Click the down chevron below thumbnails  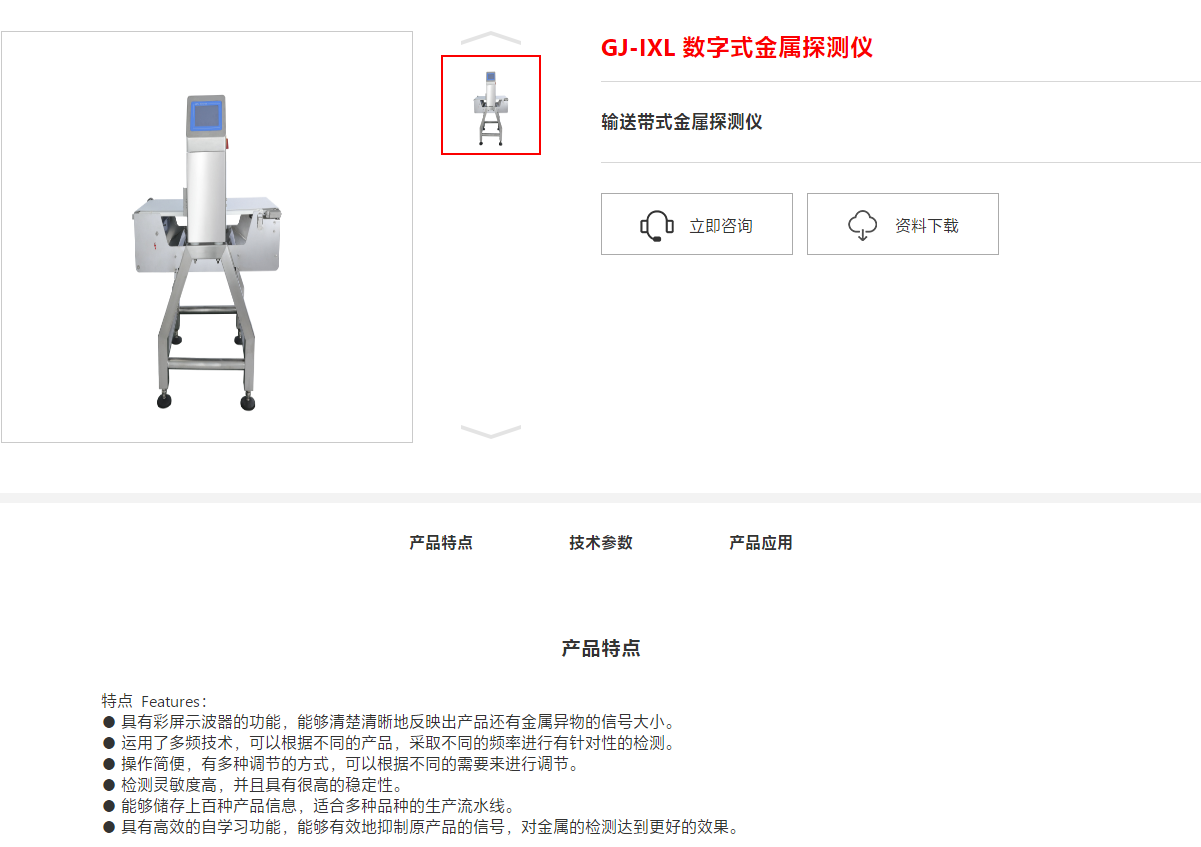click(491, 431)
